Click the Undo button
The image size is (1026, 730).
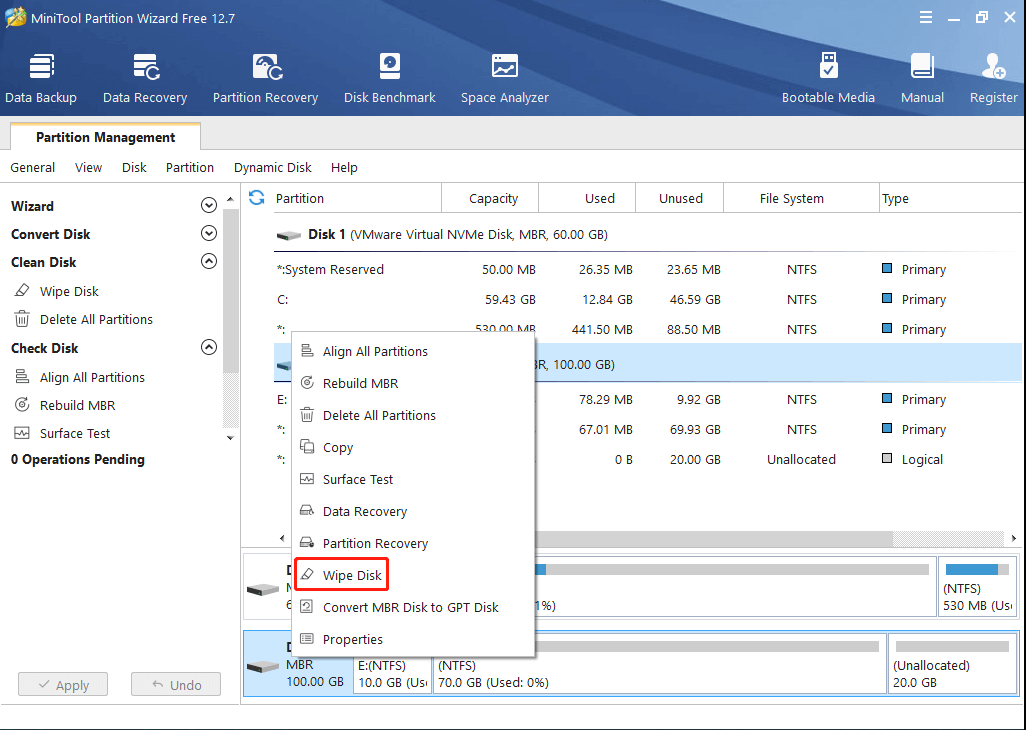(x=176, y=684)
